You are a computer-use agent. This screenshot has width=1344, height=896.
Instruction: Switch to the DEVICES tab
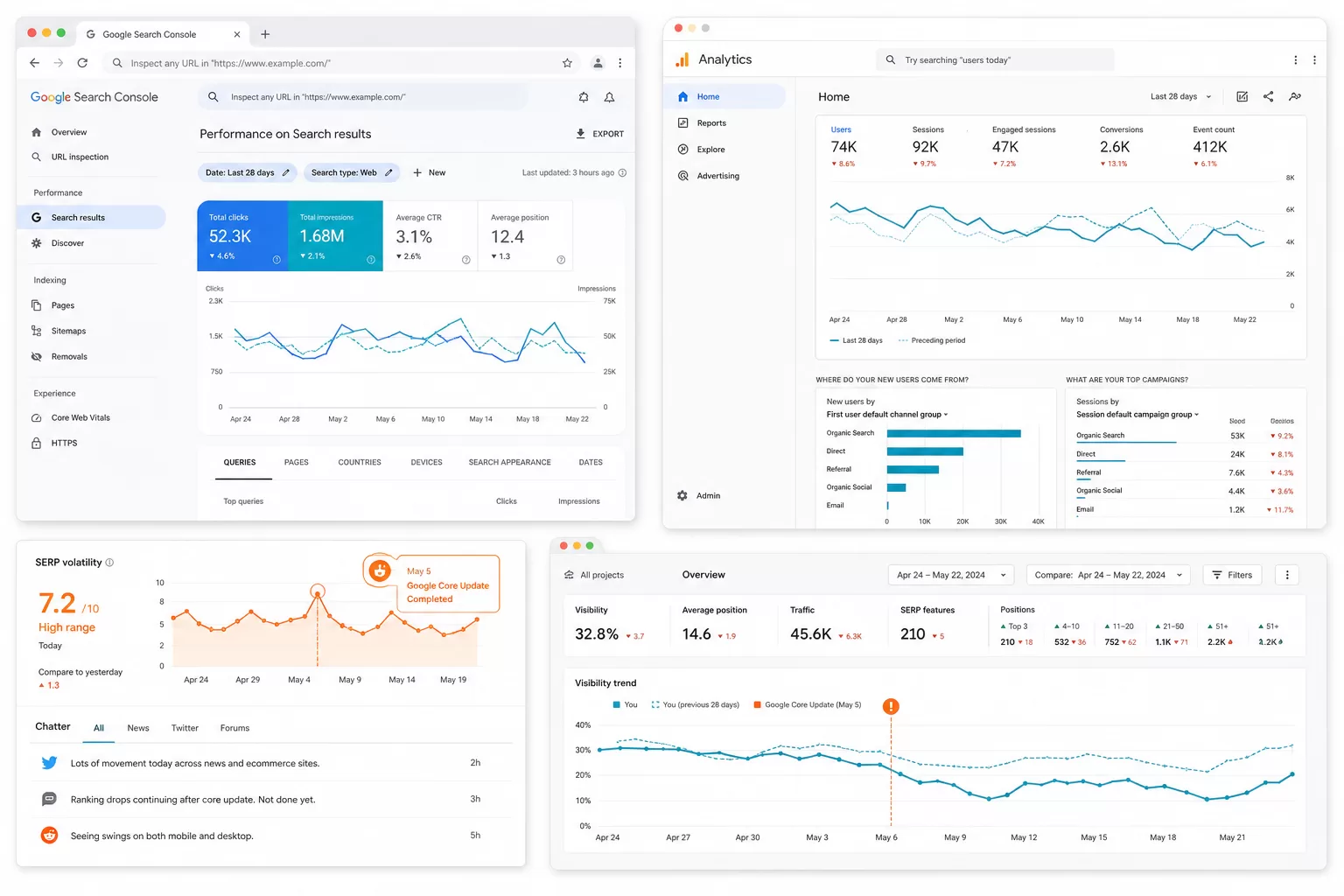coord(427,462)
